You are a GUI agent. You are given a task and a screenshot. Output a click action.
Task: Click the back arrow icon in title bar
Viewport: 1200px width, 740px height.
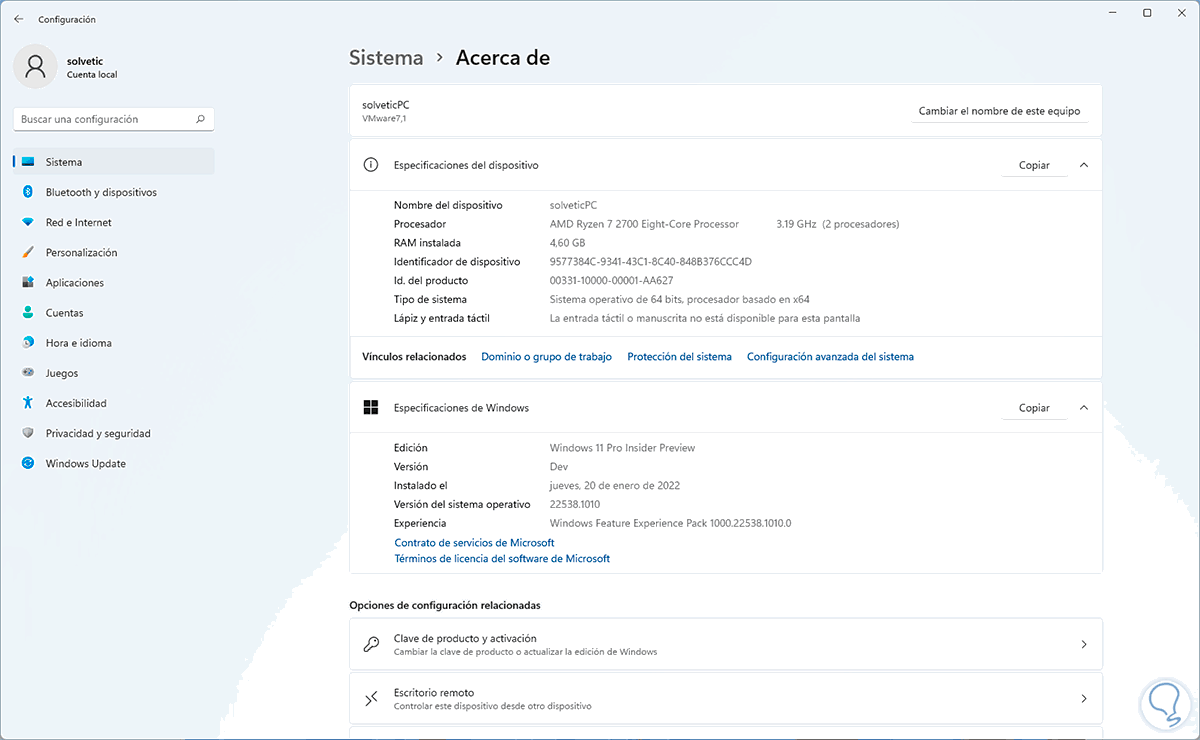pos(18,19)
